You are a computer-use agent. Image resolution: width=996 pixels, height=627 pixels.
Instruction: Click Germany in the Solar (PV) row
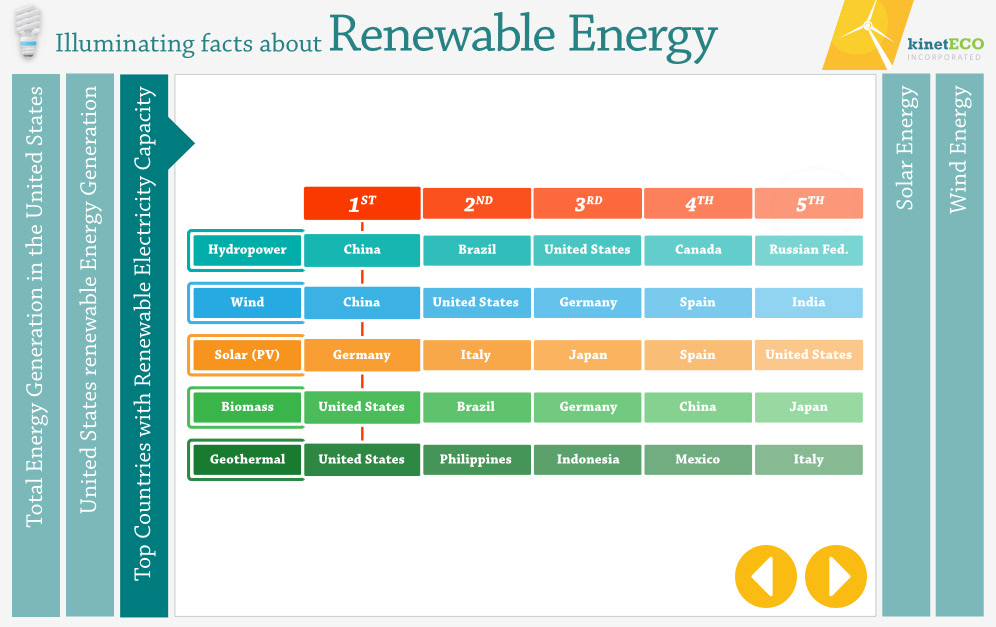[362, 354]
